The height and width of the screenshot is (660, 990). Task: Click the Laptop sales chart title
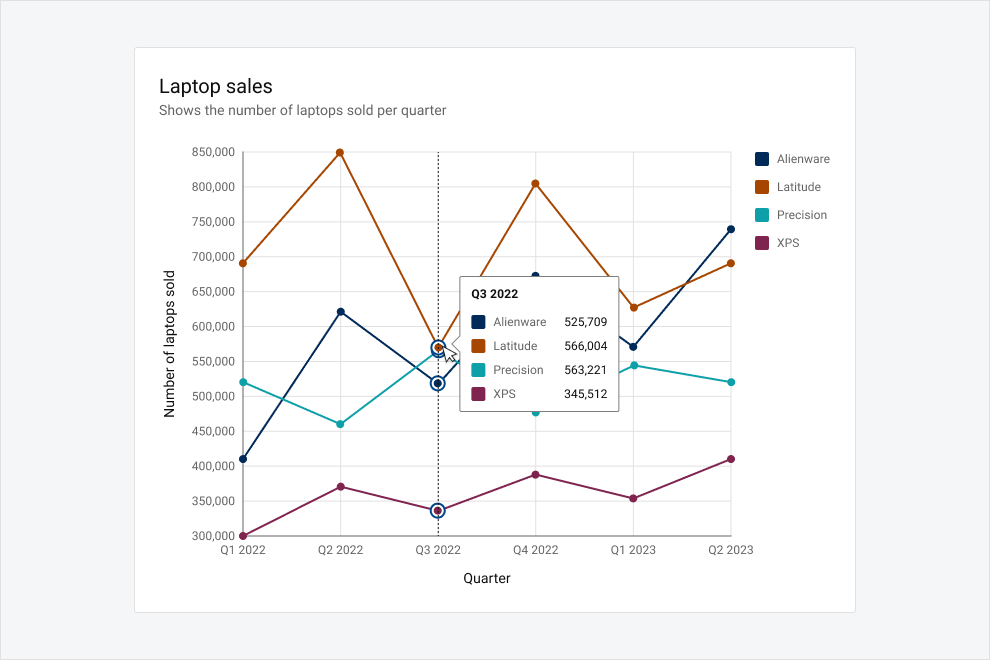tap(216, 87)
